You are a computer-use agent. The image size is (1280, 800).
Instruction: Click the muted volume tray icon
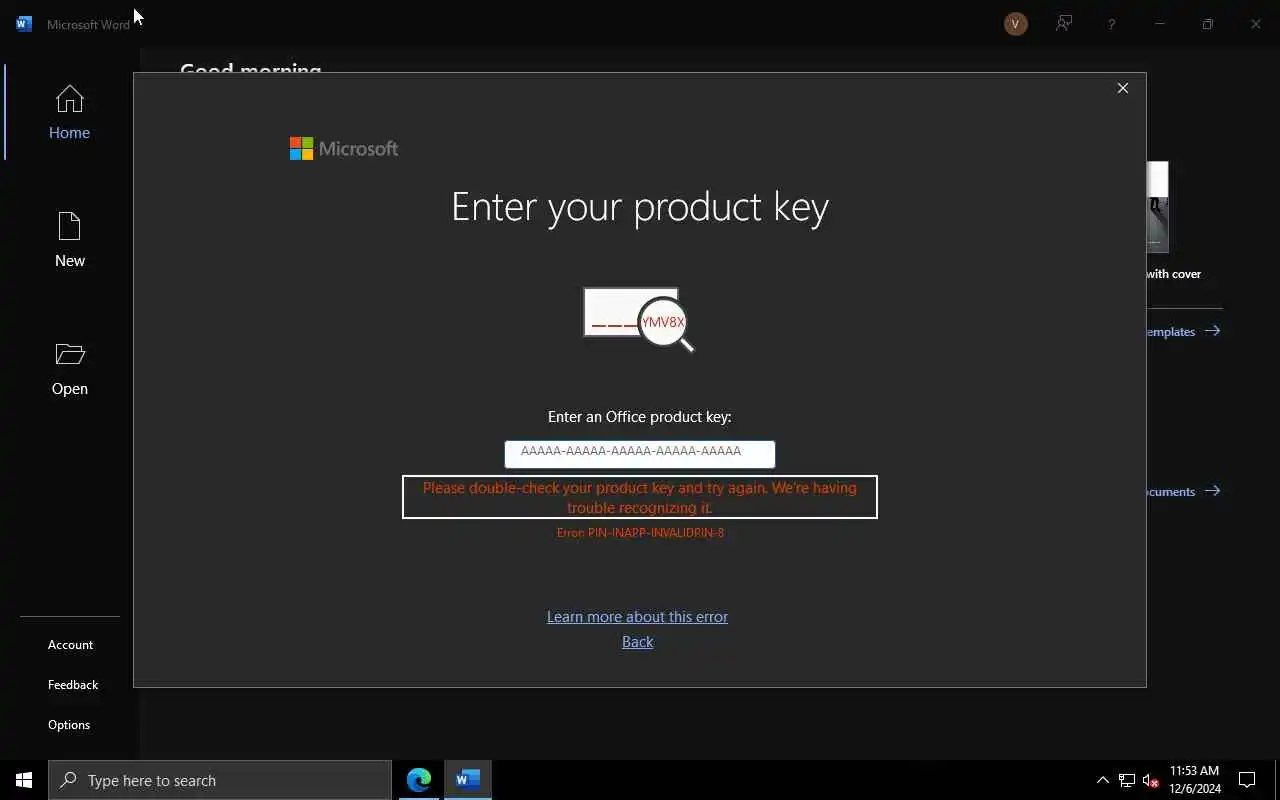(x=1150, y=780)
